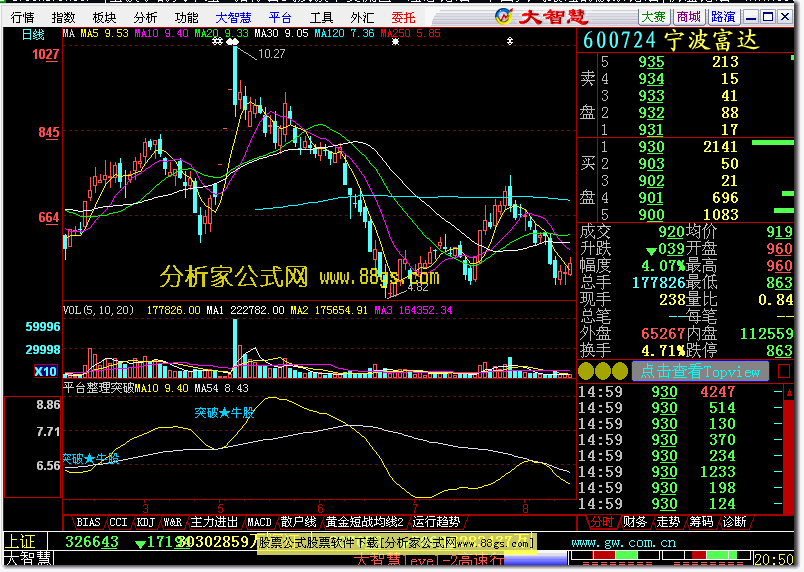Viewport: 804px width, 572px height.
Task: Click the 20:50 clock in status bar
Action: tap(774, 559)
